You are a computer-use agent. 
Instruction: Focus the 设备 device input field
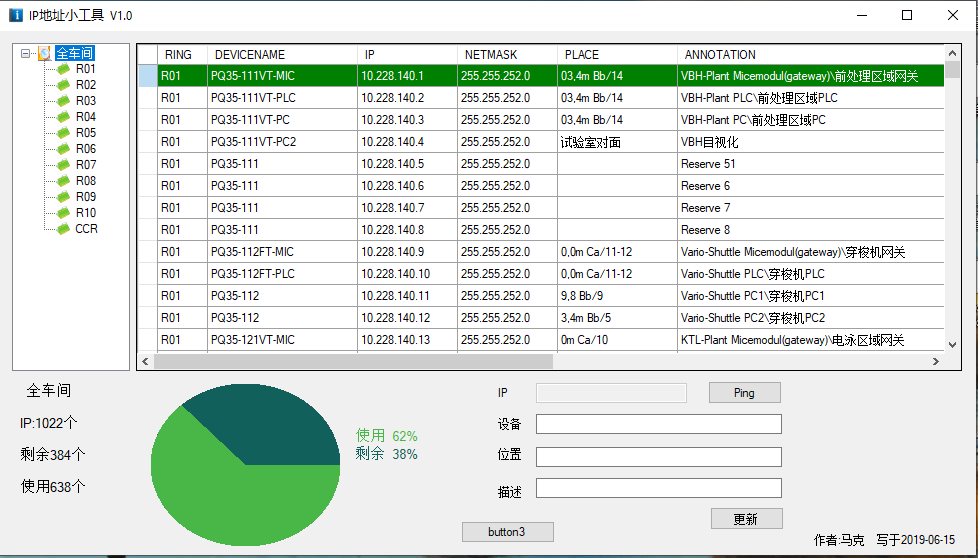(659, 424)
